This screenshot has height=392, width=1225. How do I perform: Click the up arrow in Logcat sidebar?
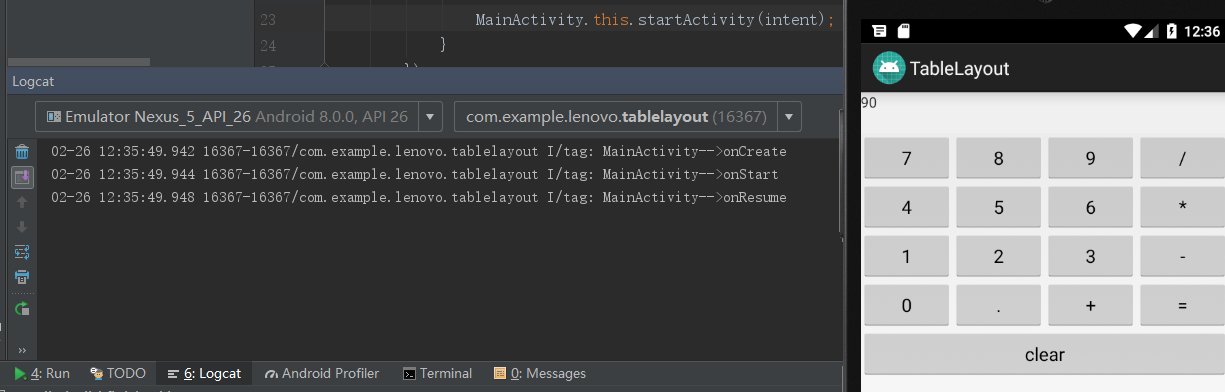pos(22,202)
